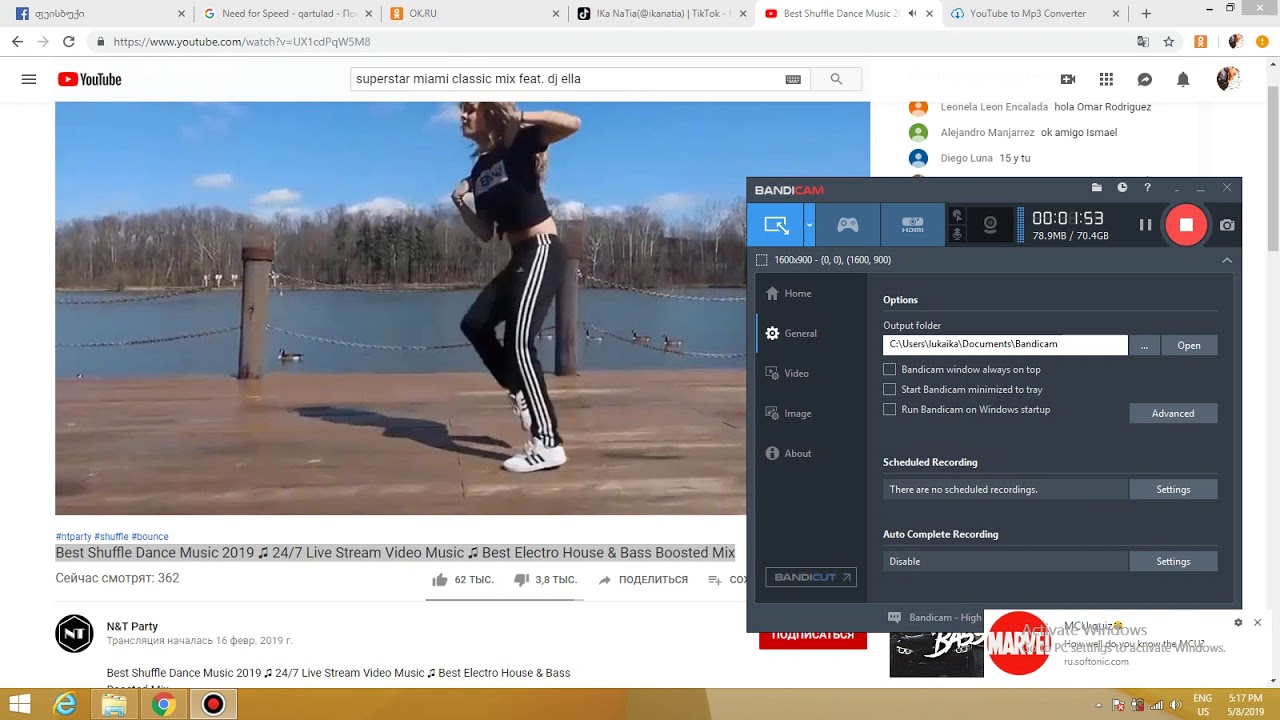The height and width of the screenshot is (720, 1280).
Task: Reload the page in Chrome
Action: (68, 42)
